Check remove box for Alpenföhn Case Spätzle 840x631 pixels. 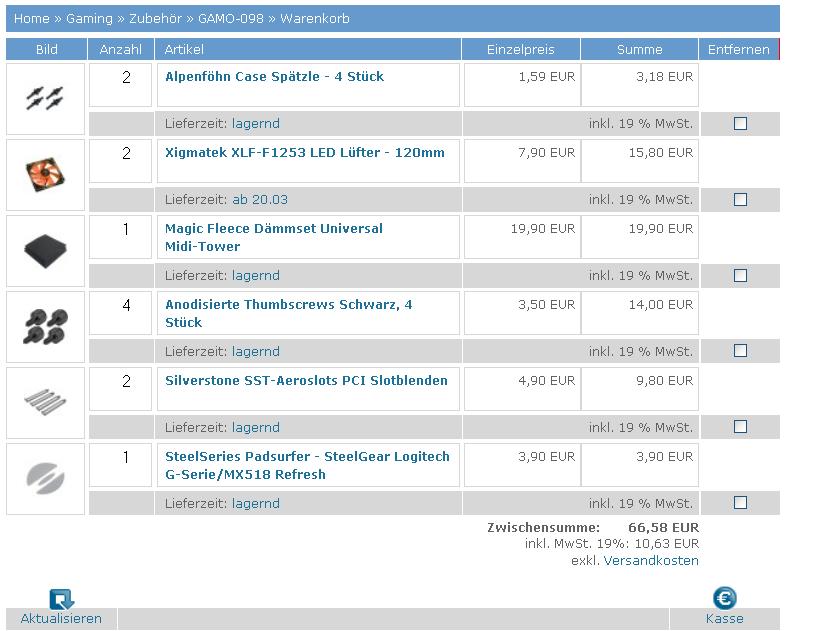pyautogui.click(x=740, y=124)
